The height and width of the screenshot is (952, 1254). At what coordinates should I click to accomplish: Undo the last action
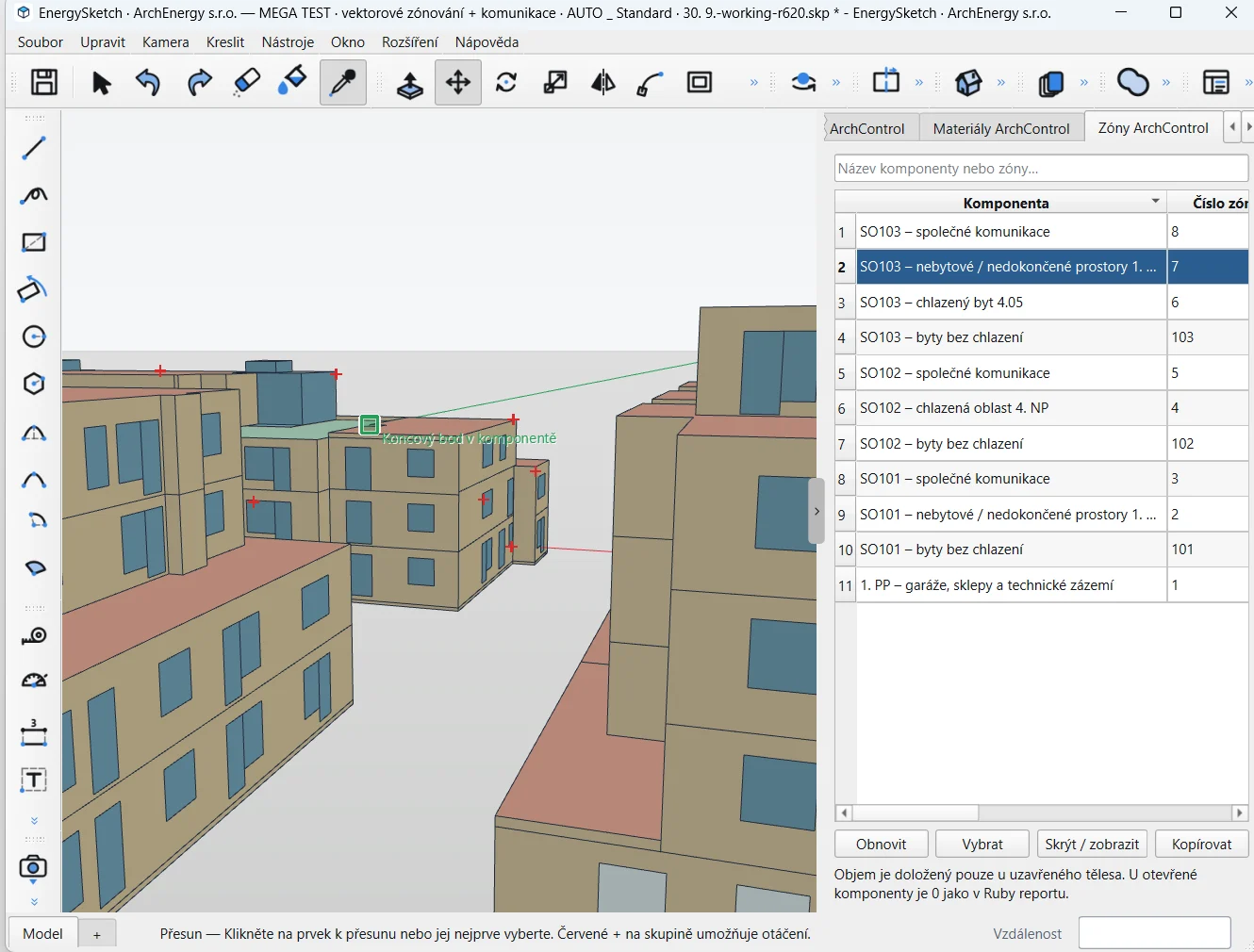point(148,83)
